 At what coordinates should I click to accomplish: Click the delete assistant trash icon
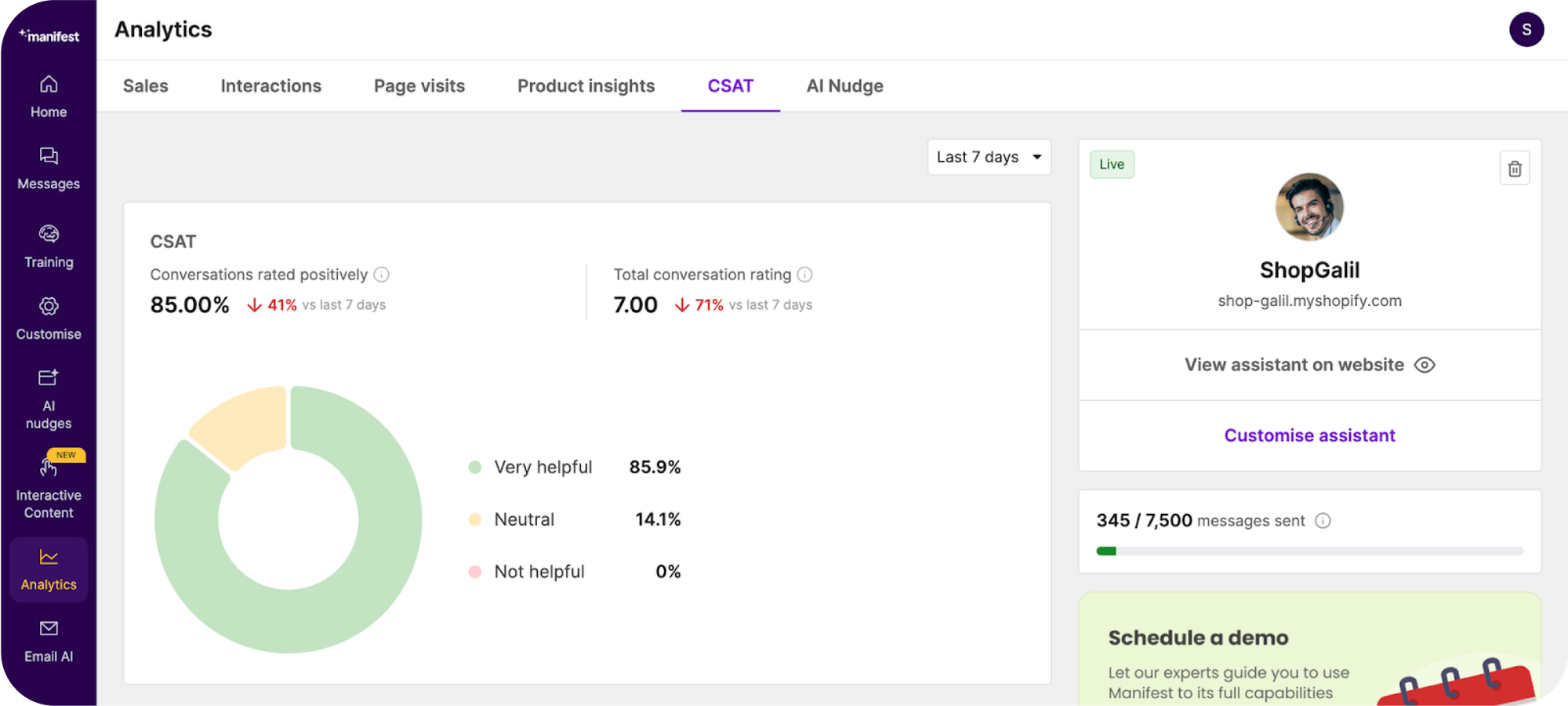(1515, 168)
